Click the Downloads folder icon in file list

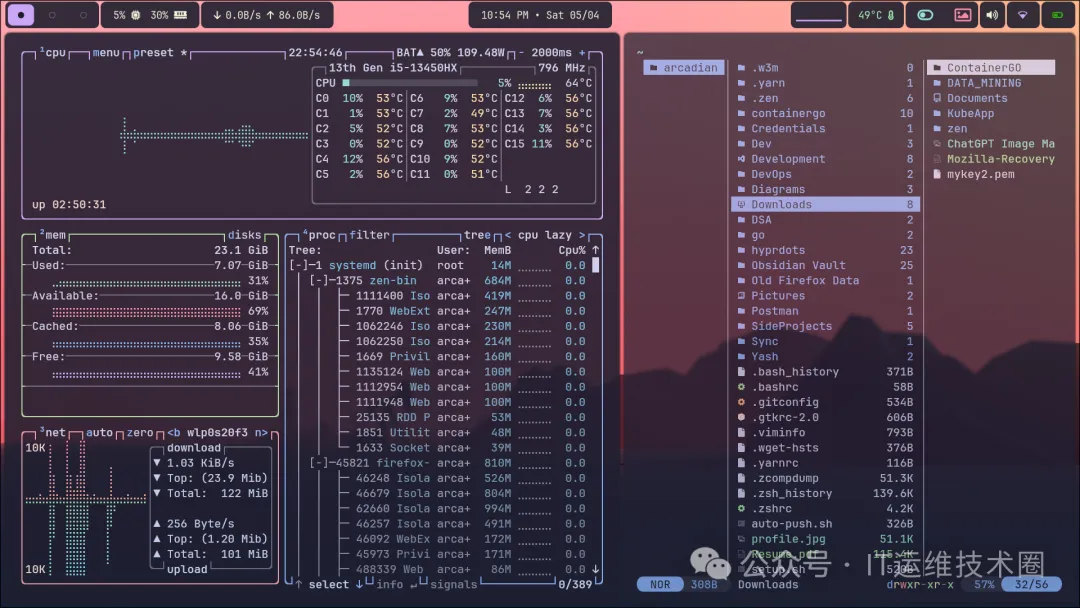[x=741, y=205]
